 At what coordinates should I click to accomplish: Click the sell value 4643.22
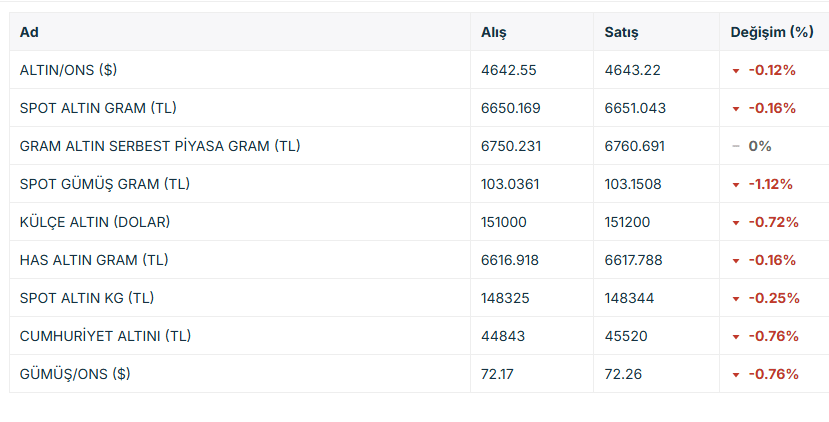[632, 70]
